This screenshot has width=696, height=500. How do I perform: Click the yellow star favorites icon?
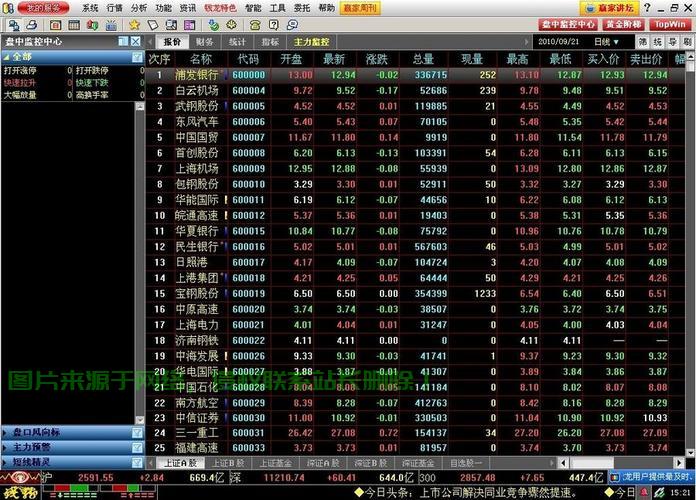(134, 25)
